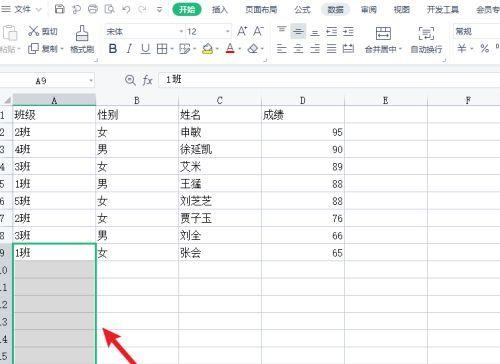Screen dimensions: 500x364
Task: Save the workbook with the floppy icon
Action: pos(59,9)
